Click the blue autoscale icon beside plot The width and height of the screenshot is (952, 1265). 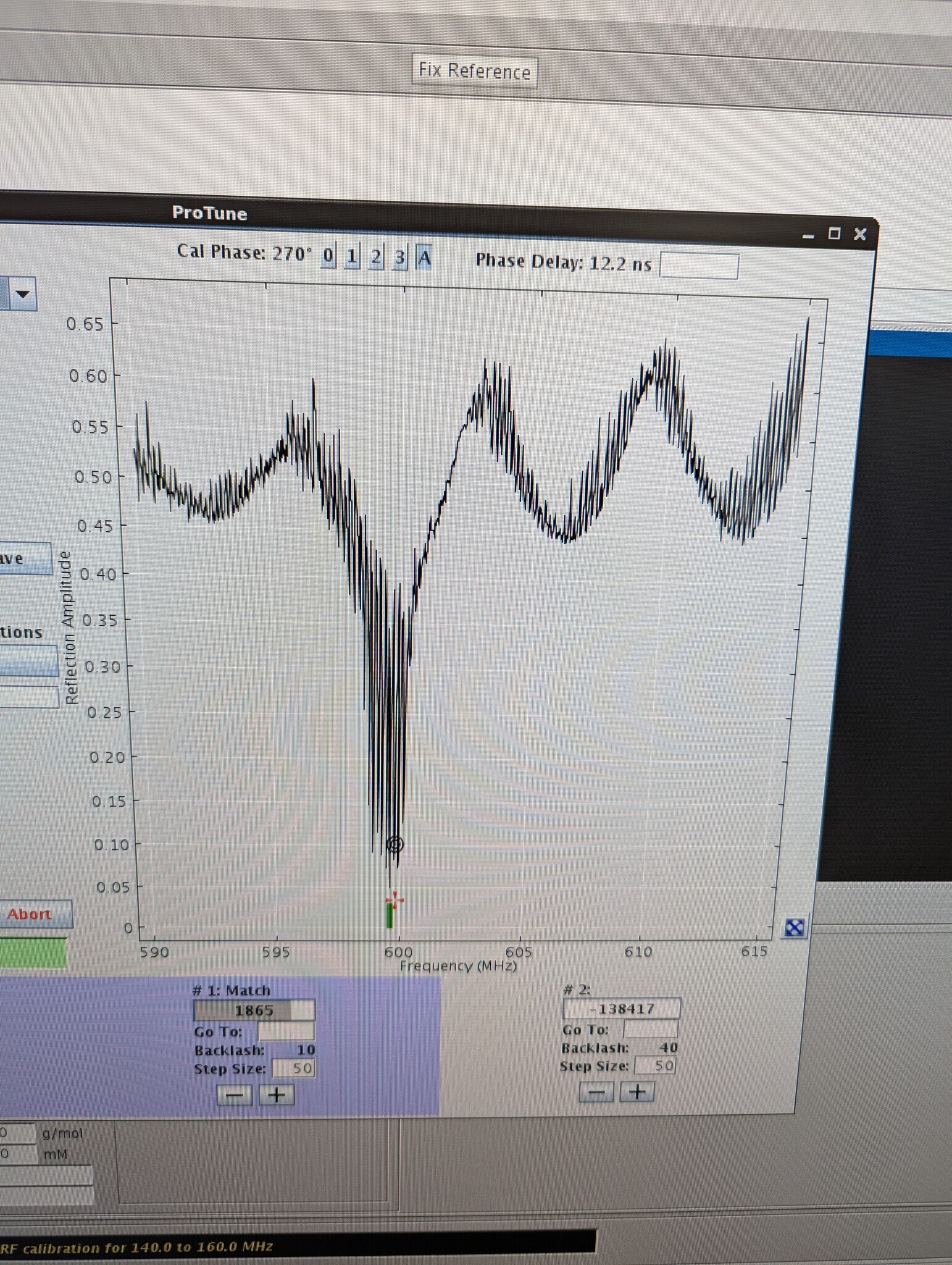click(x=794, y=927)
